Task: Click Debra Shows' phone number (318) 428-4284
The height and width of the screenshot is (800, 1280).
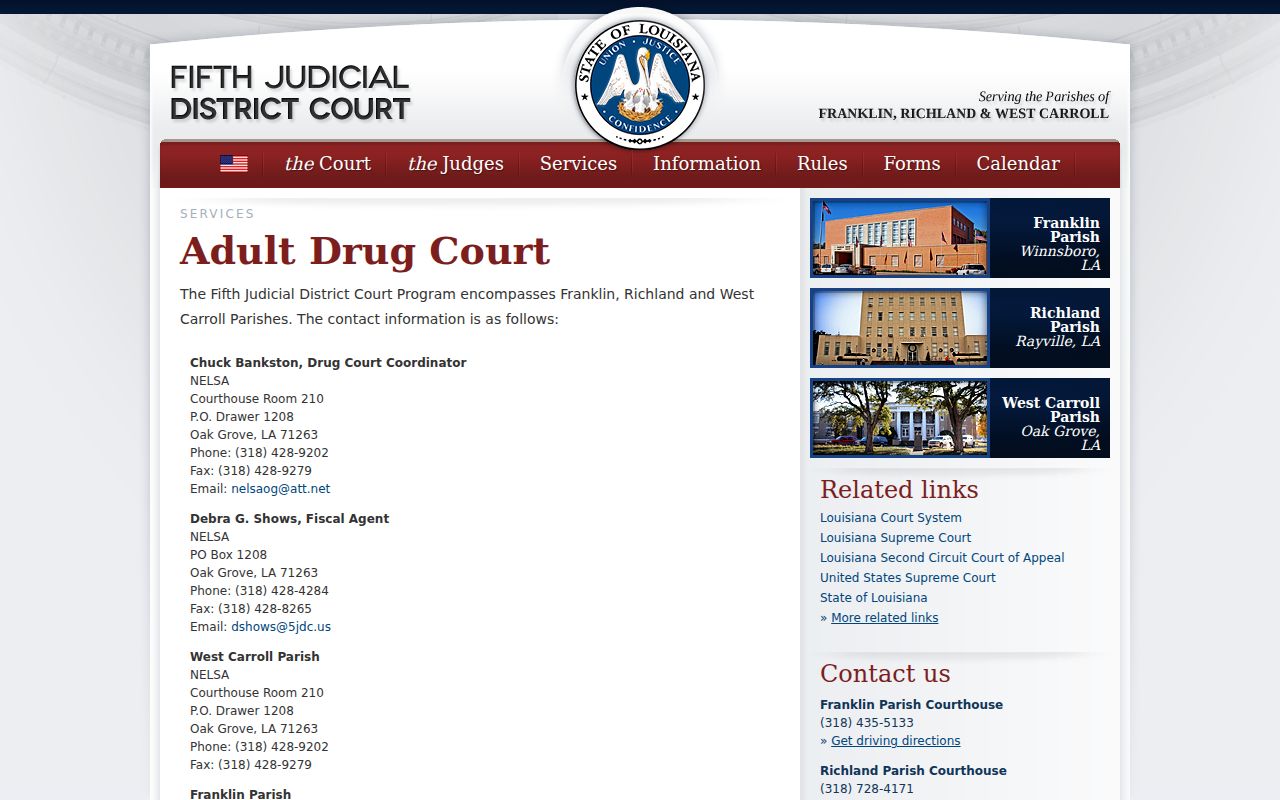Action: pyautogui.click(x=282, y=591)
